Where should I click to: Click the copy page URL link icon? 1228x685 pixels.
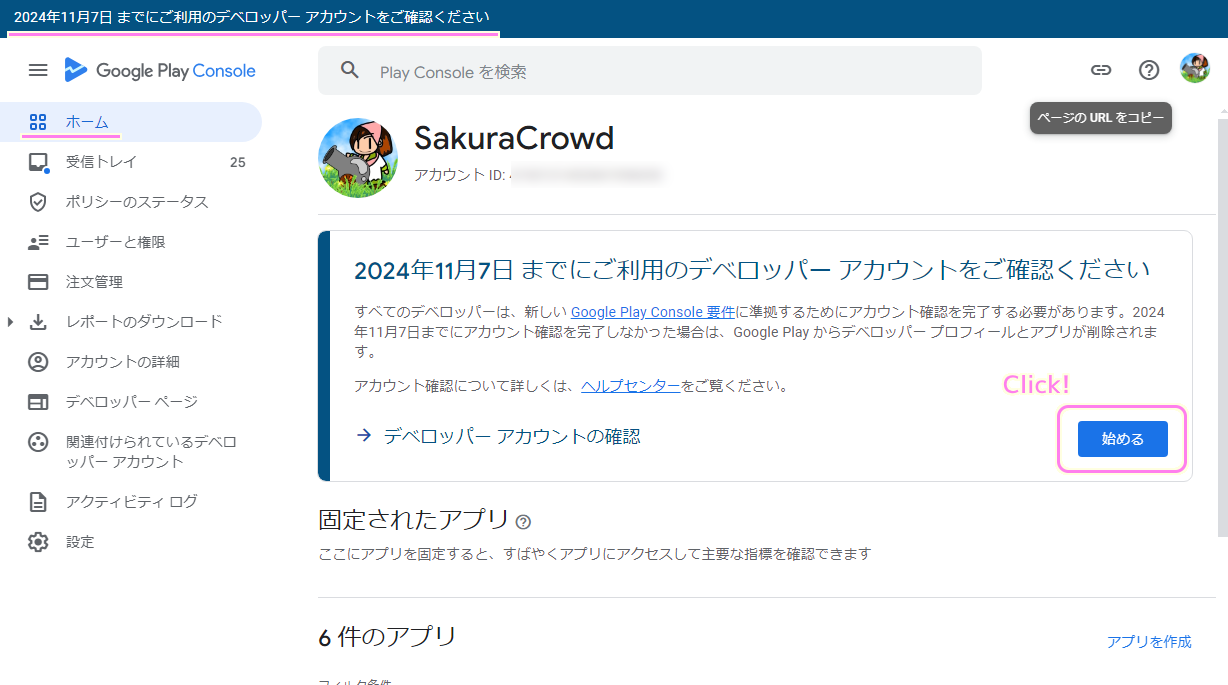tap(1101, 70)
